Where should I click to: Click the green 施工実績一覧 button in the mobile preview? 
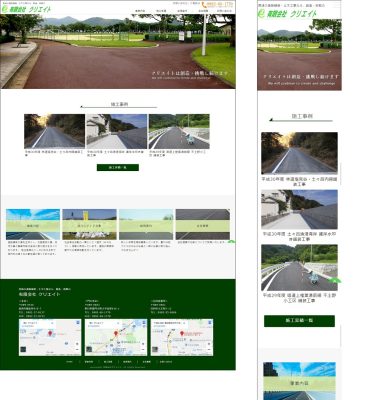tap(299, 321)
